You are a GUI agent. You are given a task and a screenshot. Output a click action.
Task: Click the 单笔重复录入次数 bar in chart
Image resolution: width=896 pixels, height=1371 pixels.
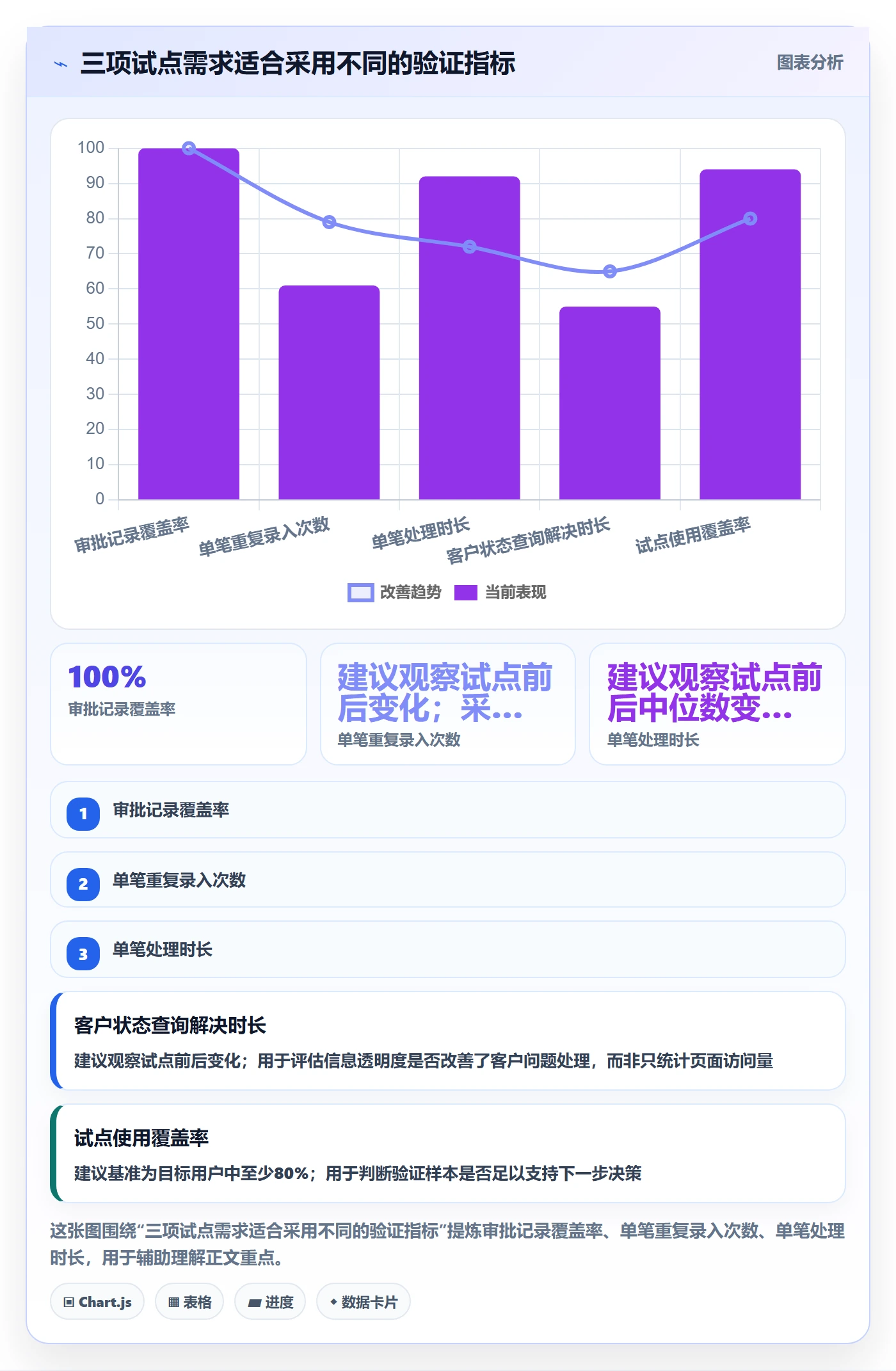(x=329, y=392)
